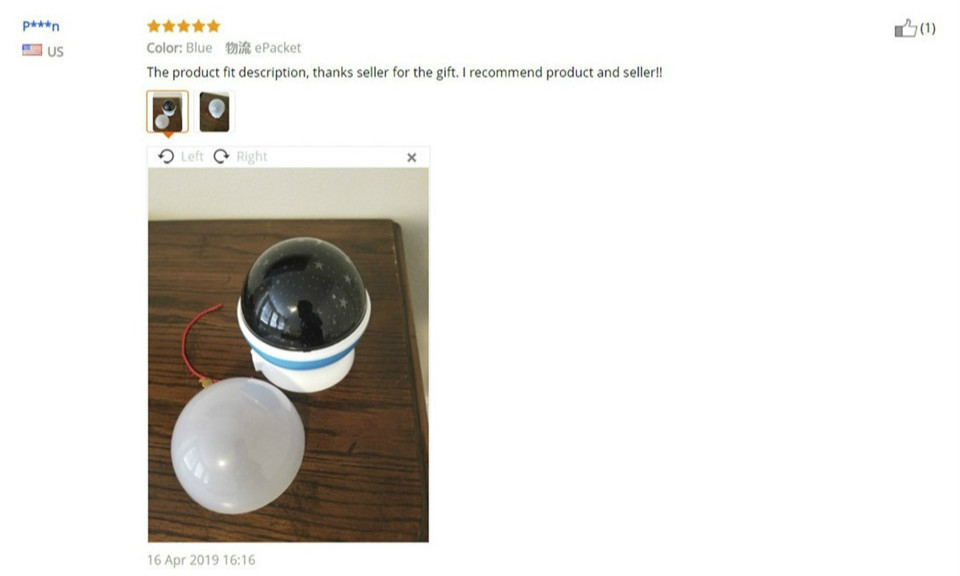Image resolution: width=960 pixels, height=576 pixels.
Task: Click the rotate right arrow icon
Action: (221, 157)
